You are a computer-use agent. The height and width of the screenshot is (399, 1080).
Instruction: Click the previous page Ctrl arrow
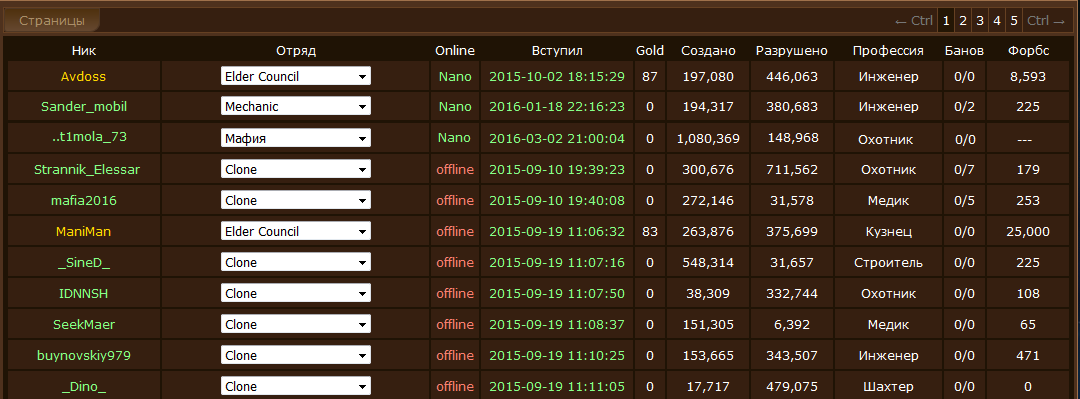click(x=913, y=21)
